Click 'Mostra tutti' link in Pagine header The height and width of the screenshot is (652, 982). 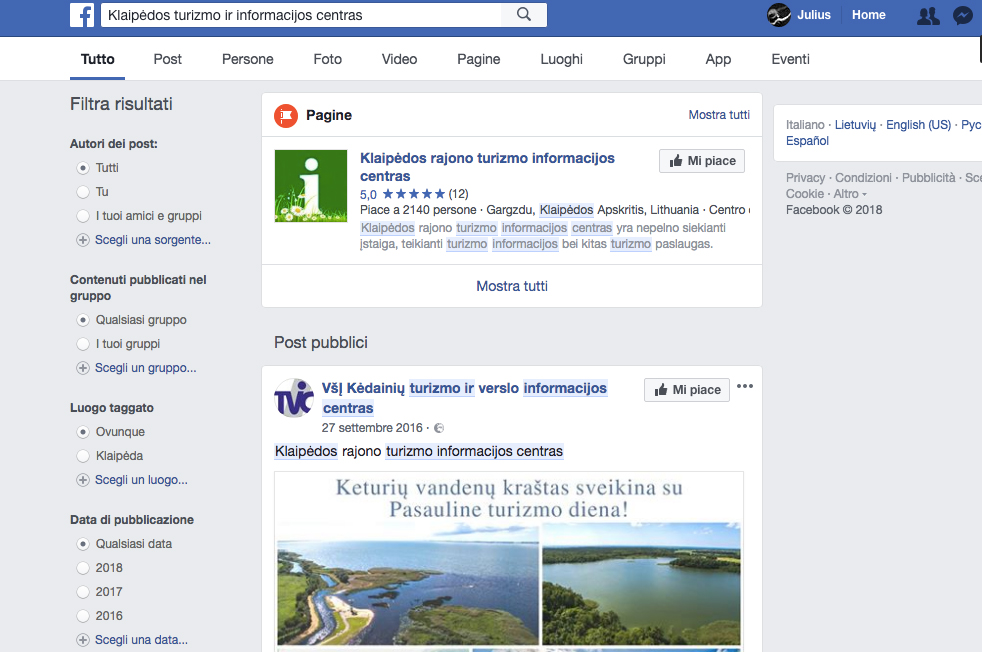click(x=719, y=115)
